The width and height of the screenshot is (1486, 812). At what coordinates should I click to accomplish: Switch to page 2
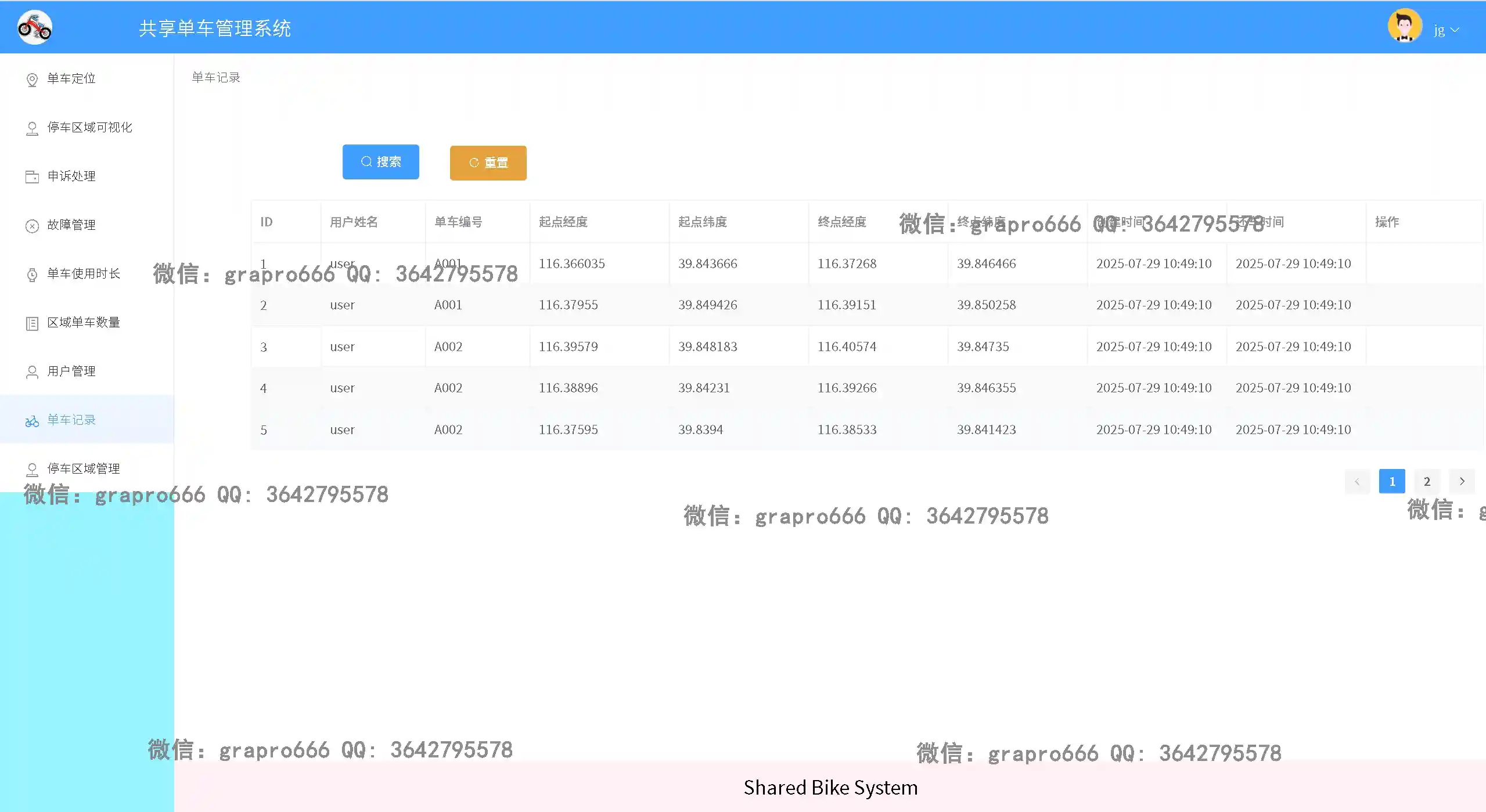pos(1427,481)
